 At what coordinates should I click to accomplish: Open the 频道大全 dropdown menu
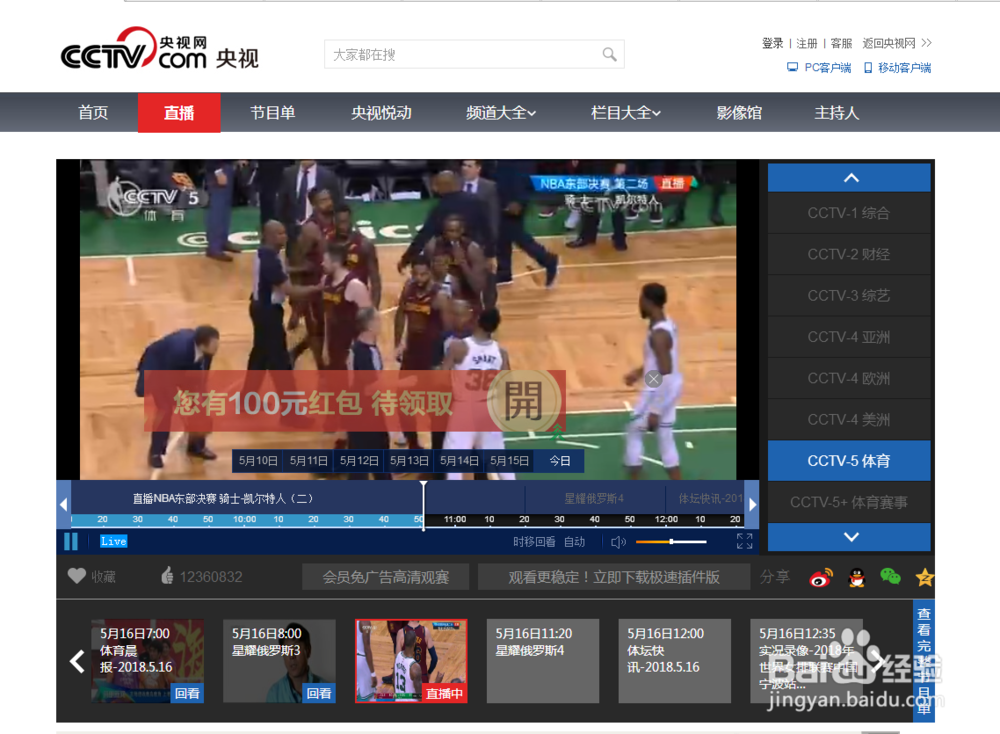click(x=500, y=112)
